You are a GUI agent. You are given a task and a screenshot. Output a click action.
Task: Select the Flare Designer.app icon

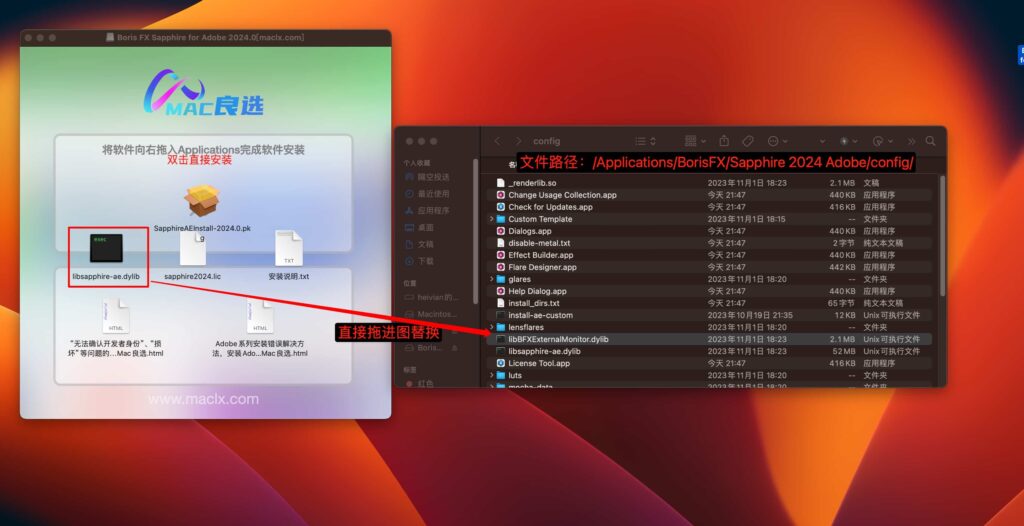pos(501,267)
